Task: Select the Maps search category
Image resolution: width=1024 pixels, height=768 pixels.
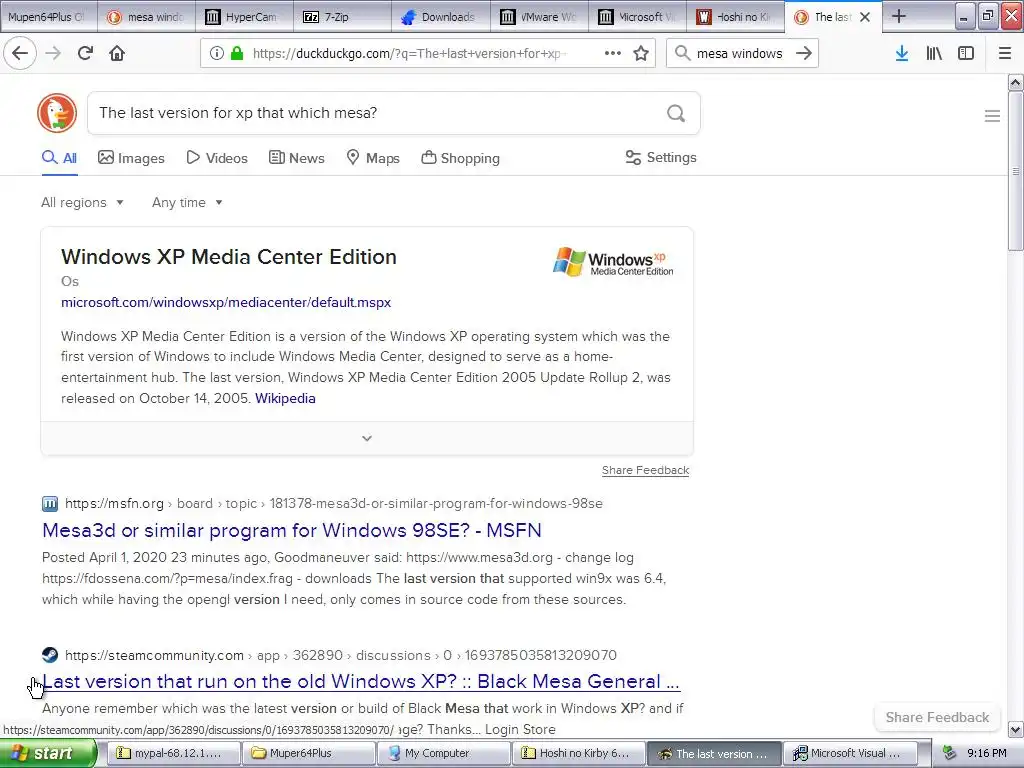Action: coord(373,158)
